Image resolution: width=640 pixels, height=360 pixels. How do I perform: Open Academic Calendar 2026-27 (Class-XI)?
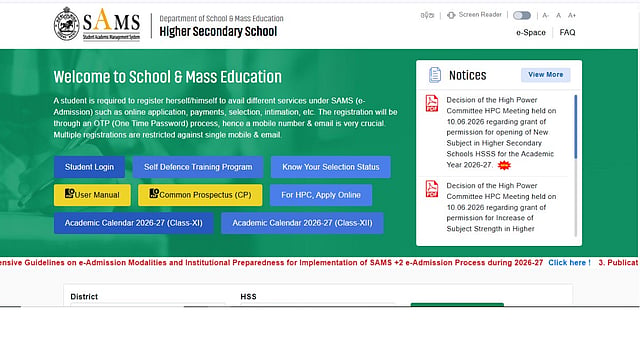point(133,223)
